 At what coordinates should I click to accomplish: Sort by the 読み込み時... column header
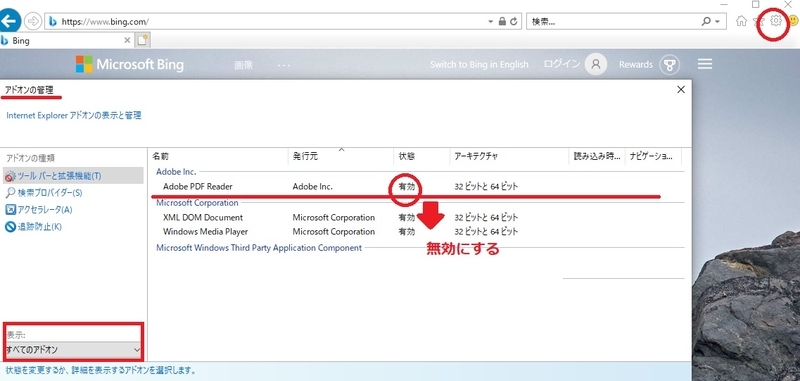coord(597,157)
